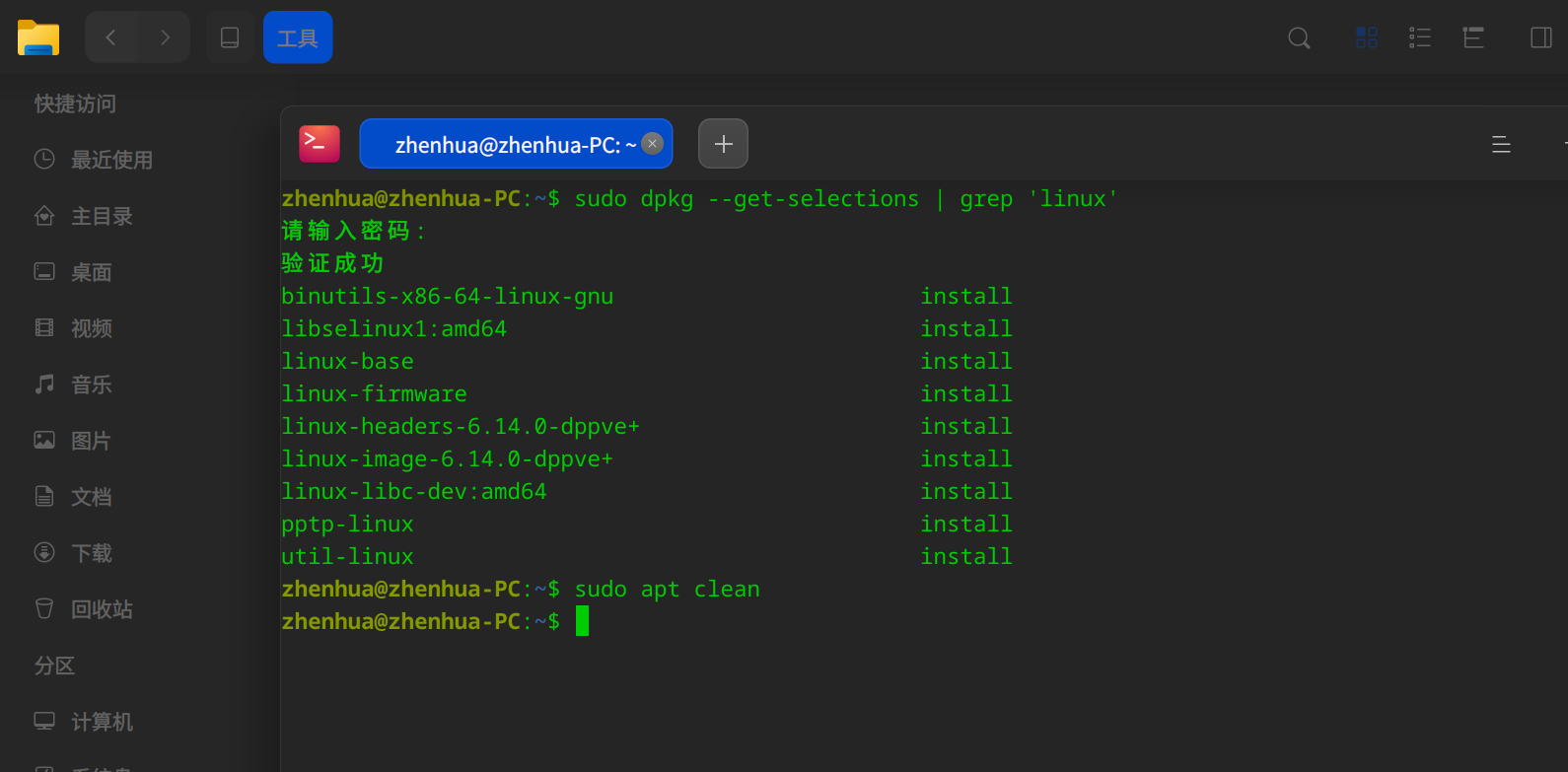Click the terminal app icon
The width and height of the screenshot is (1568, 772).
320,144
